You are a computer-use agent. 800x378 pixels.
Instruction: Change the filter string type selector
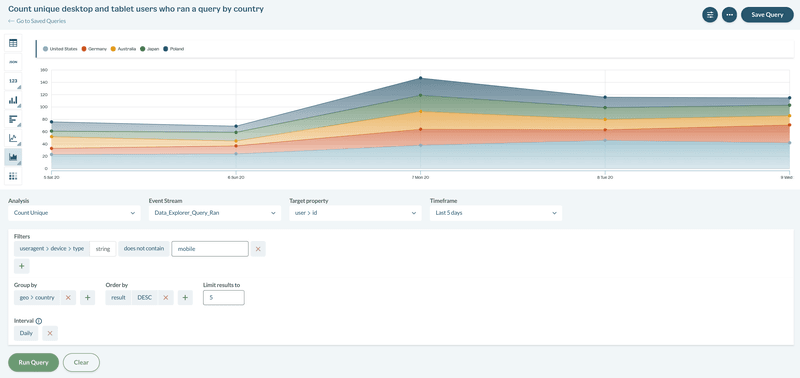[x=103, y=249]
